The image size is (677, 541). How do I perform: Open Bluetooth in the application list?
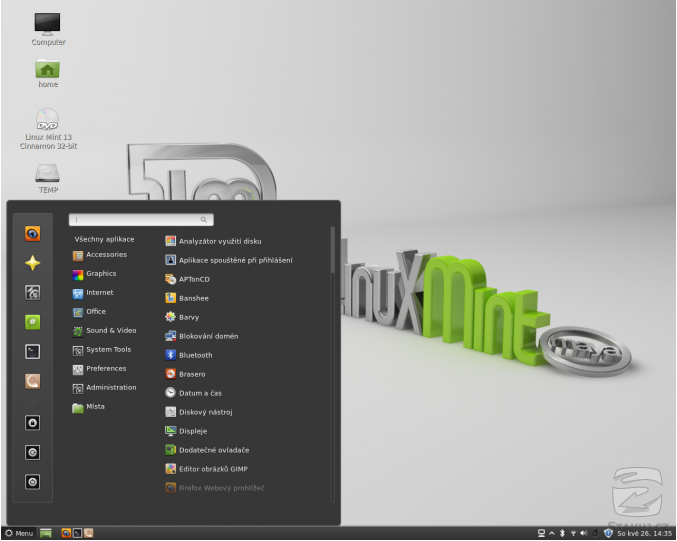pyautogui.click(x=189, y=355)
